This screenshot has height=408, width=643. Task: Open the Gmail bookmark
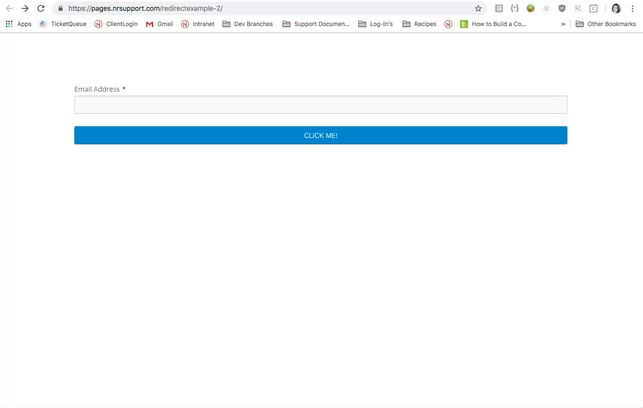coord(160,24)
